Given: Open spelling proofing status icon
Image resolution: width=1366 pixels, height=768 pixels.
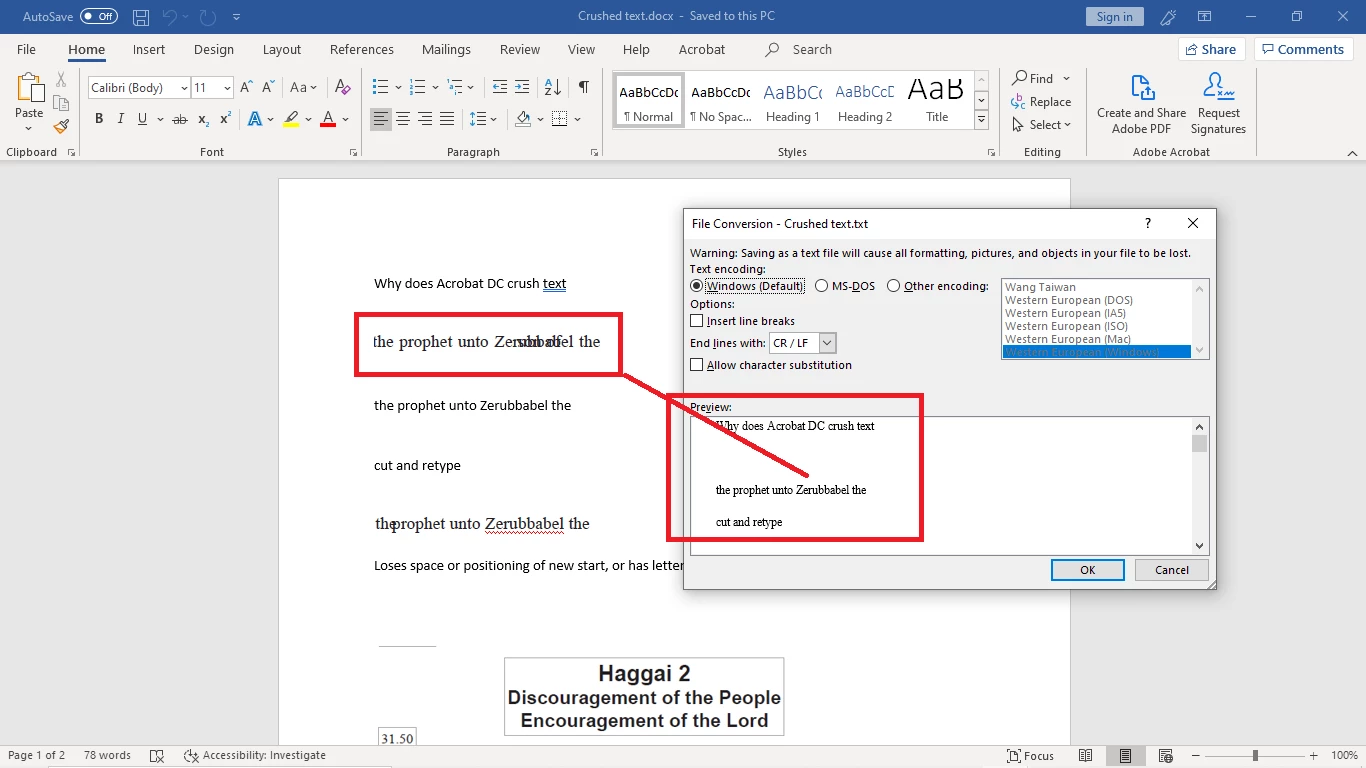Looking at the screenshot, I should pyautogui.click(x=157, y=755).
